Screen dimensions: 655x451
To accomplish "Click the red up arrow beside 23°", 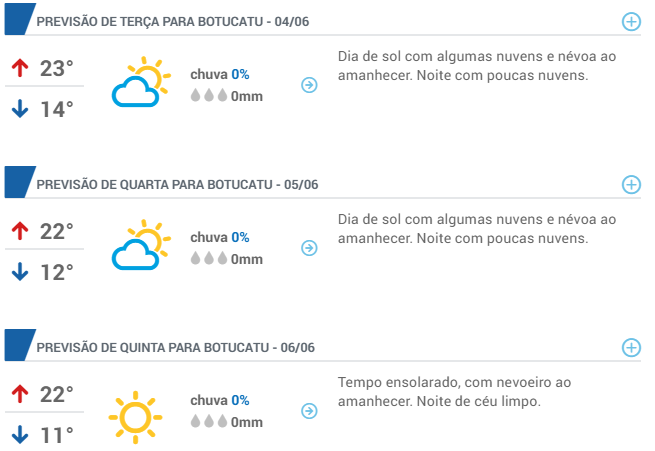I will (x=20, y=68).
